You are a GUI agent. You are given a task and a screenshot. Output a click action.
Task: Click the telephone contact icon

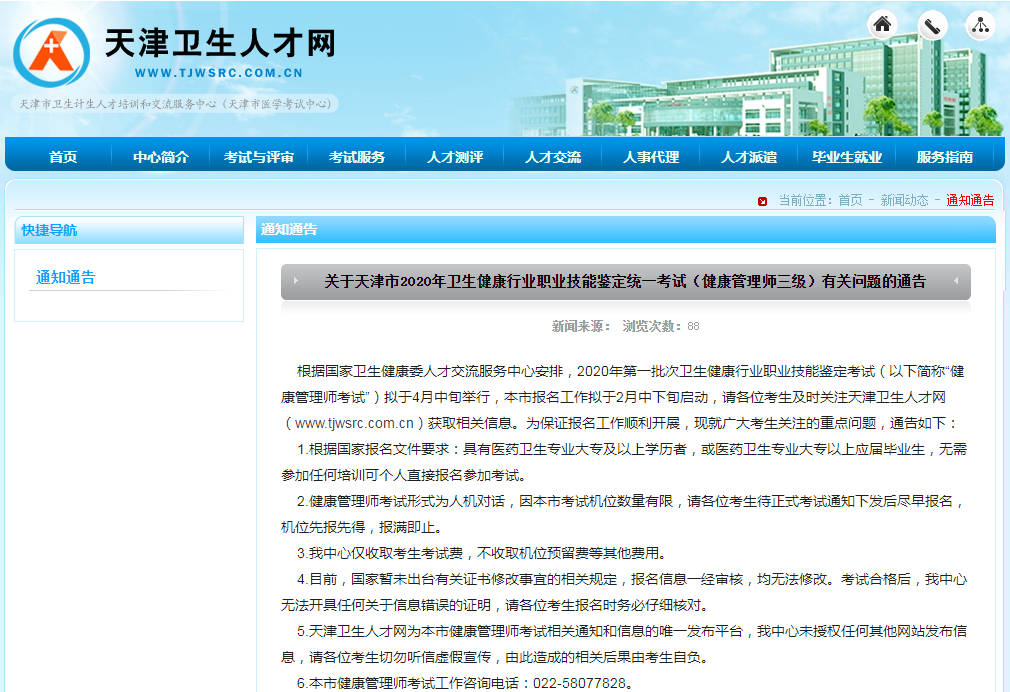pos(932,26)
